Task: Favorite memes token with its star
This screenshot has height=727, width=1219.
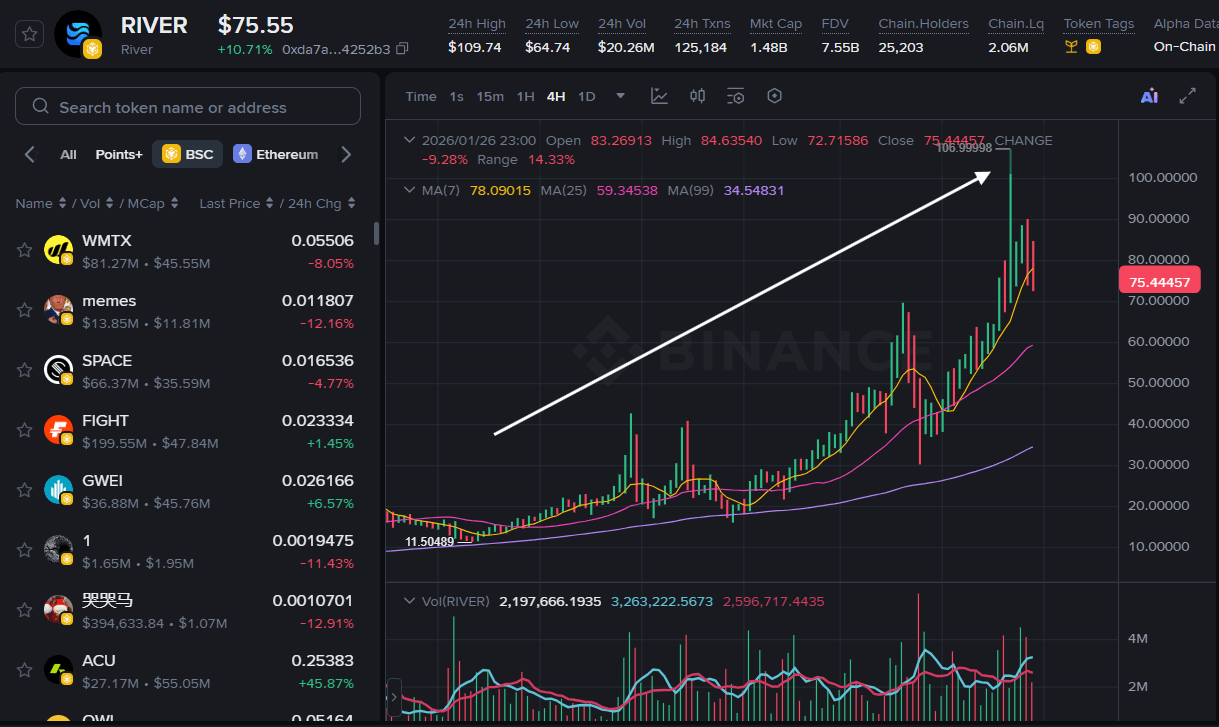Action: point(24,311)
